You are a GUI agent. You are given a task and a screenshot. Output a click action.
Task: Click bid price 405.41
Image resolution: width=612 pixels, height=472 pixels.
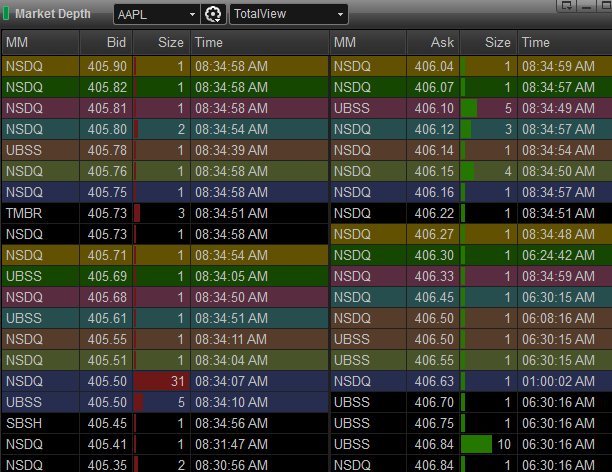pos(107,445)
